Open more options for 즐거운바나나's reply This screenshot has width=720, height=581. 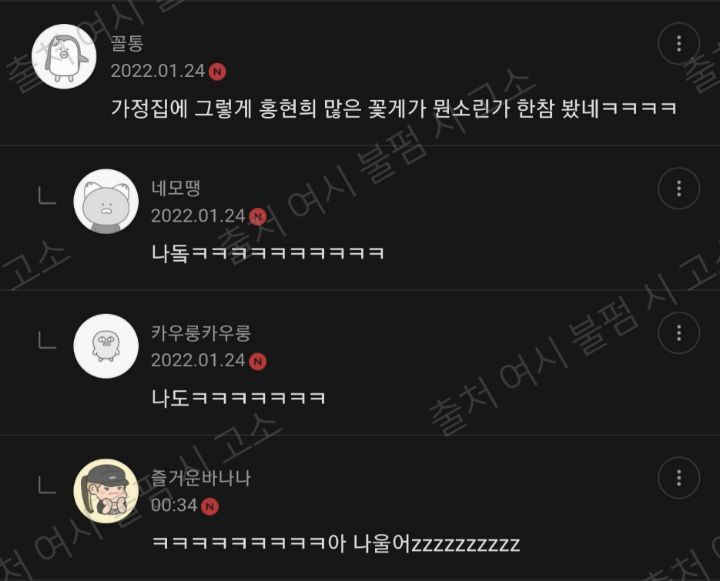(x=679, y=478)
